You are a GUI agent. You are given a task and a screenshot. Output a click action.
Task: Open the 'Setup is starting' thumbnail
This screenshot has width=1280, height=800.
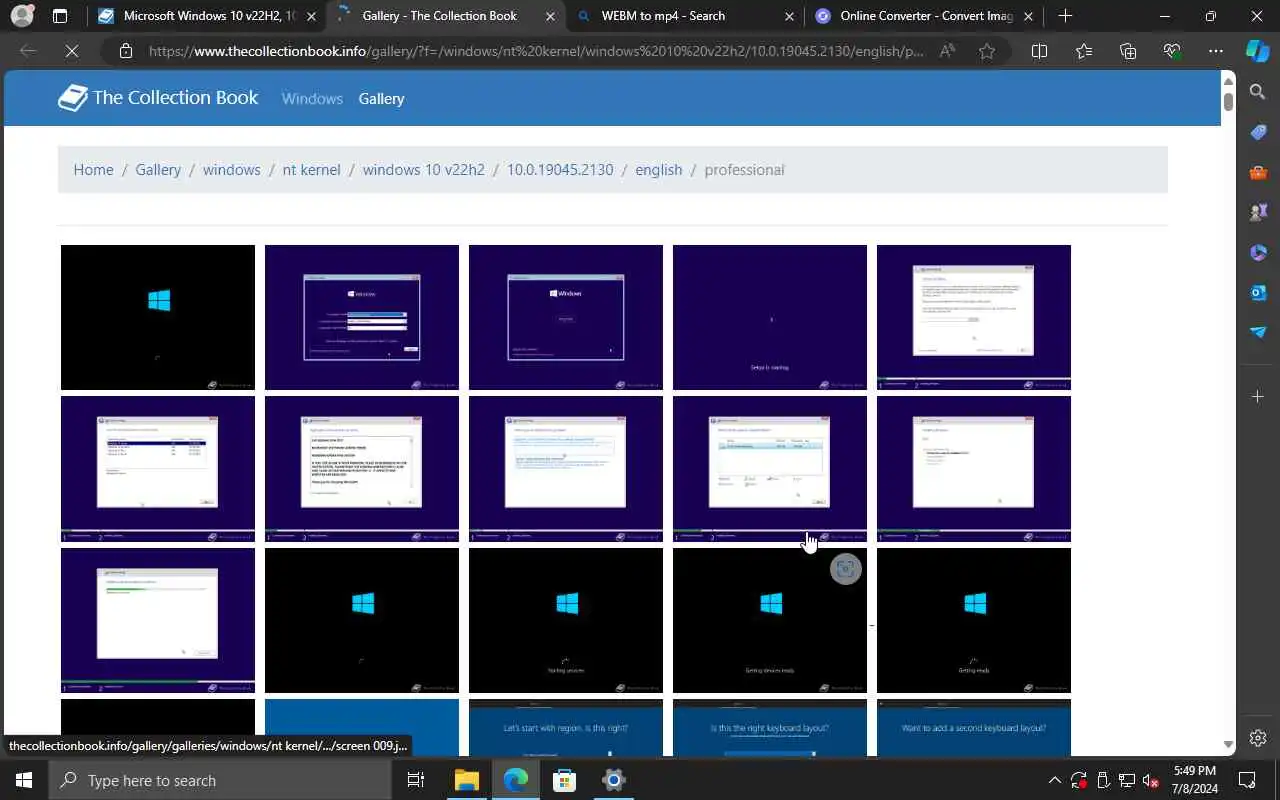click(770, 317)
